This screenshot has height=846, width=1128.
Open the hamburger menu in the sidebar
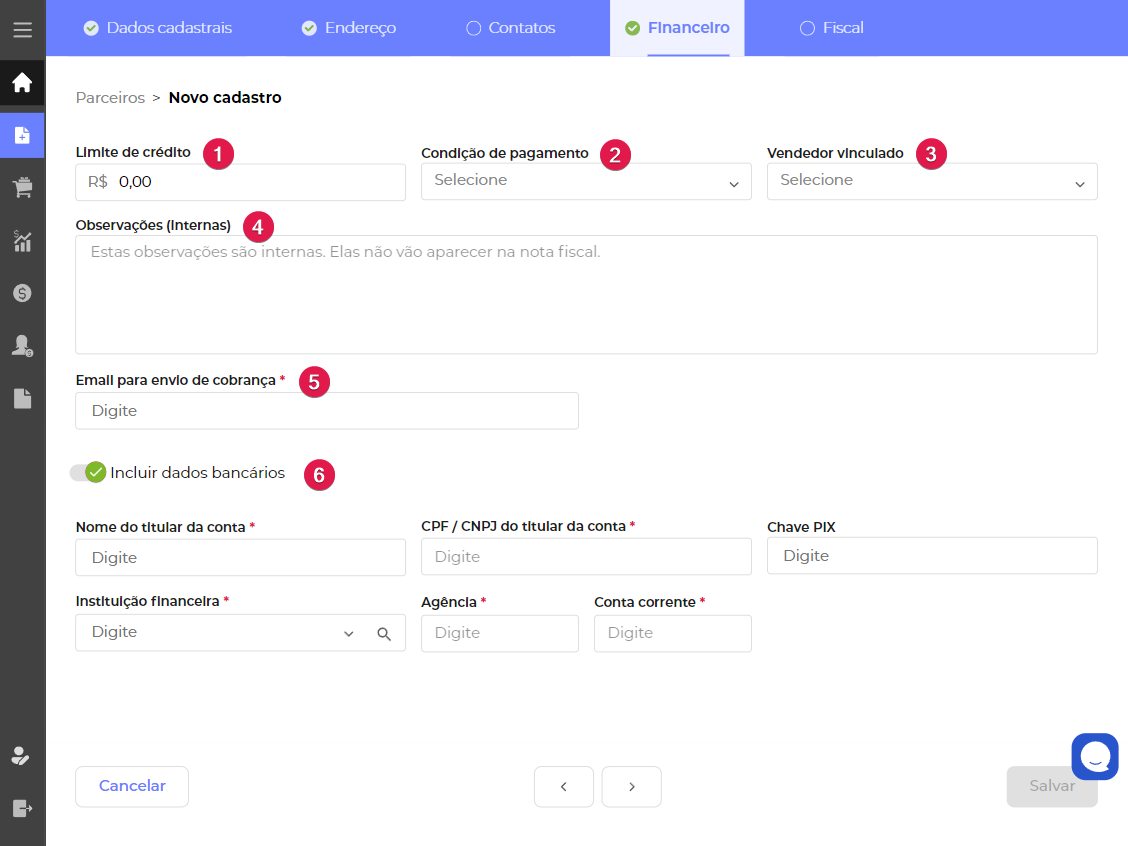click(x=22, y=29)
